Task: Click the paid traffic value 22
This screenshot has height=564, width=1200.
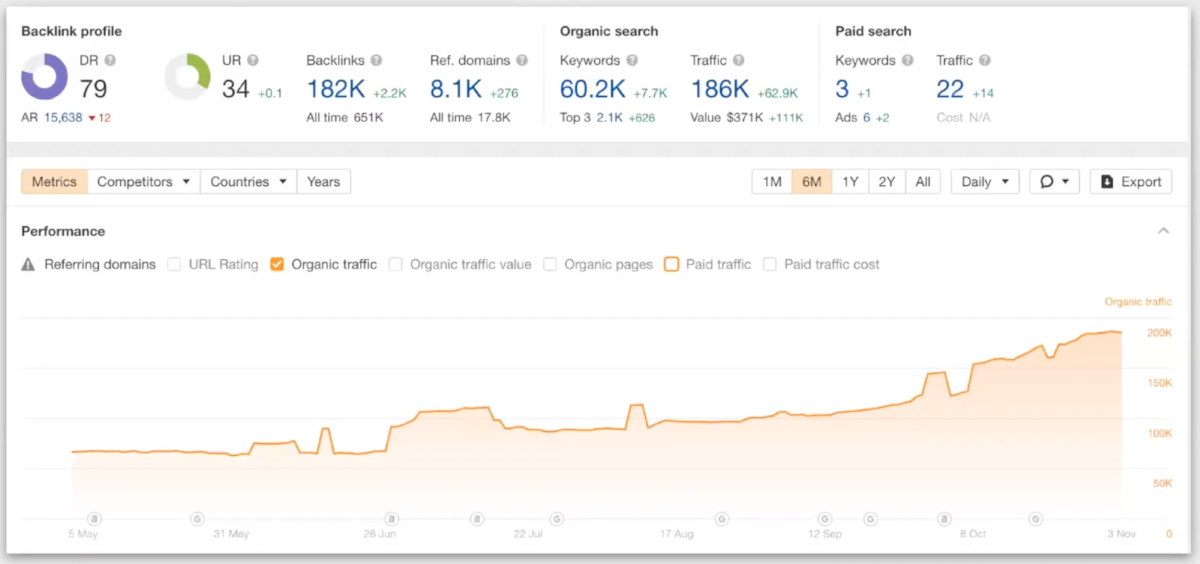Action: tap(950, 89)
